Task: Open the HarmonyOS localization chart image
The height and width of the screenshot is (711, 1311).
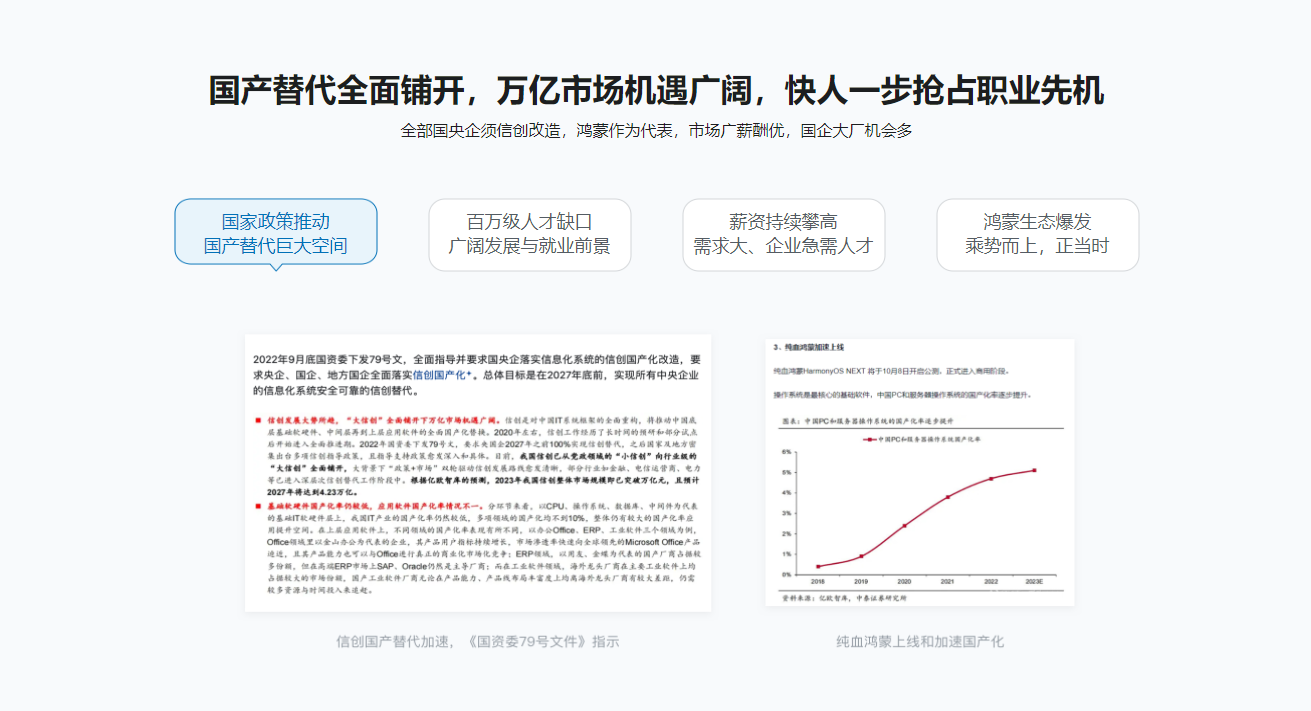Action: click(919, 471)
